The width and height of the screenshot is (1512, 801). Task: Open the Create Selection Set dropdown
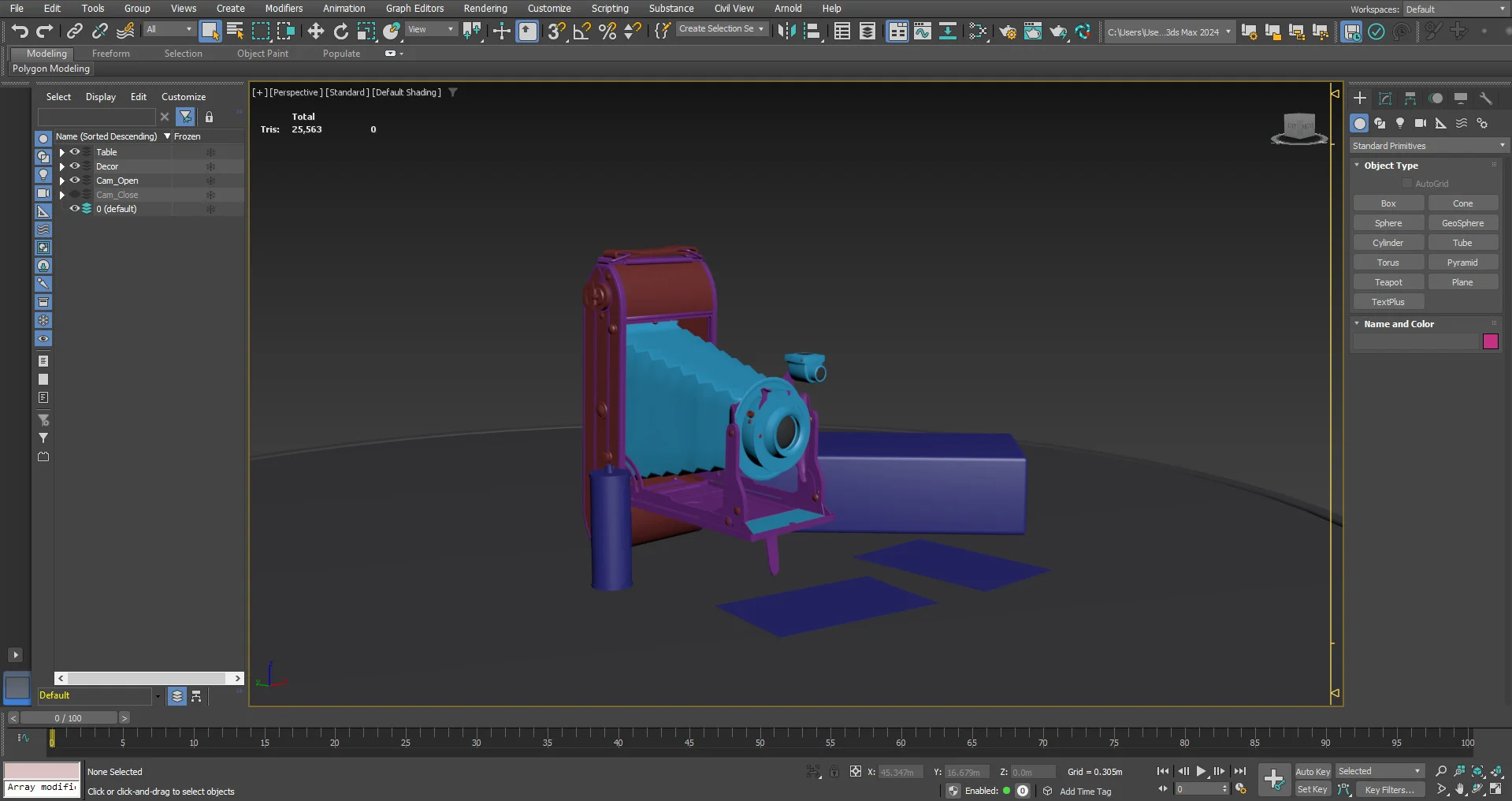click(722, 29)
